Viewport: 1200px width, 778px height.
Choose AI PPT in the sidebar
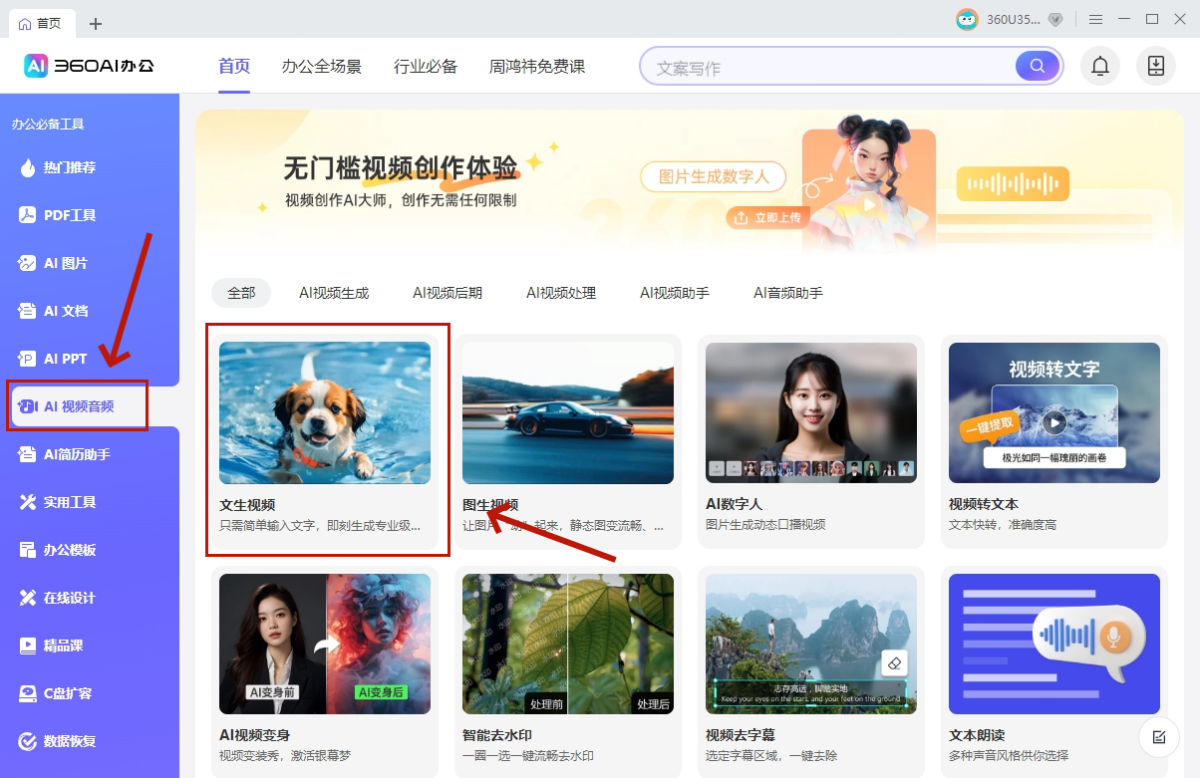[x=53, y=359]
